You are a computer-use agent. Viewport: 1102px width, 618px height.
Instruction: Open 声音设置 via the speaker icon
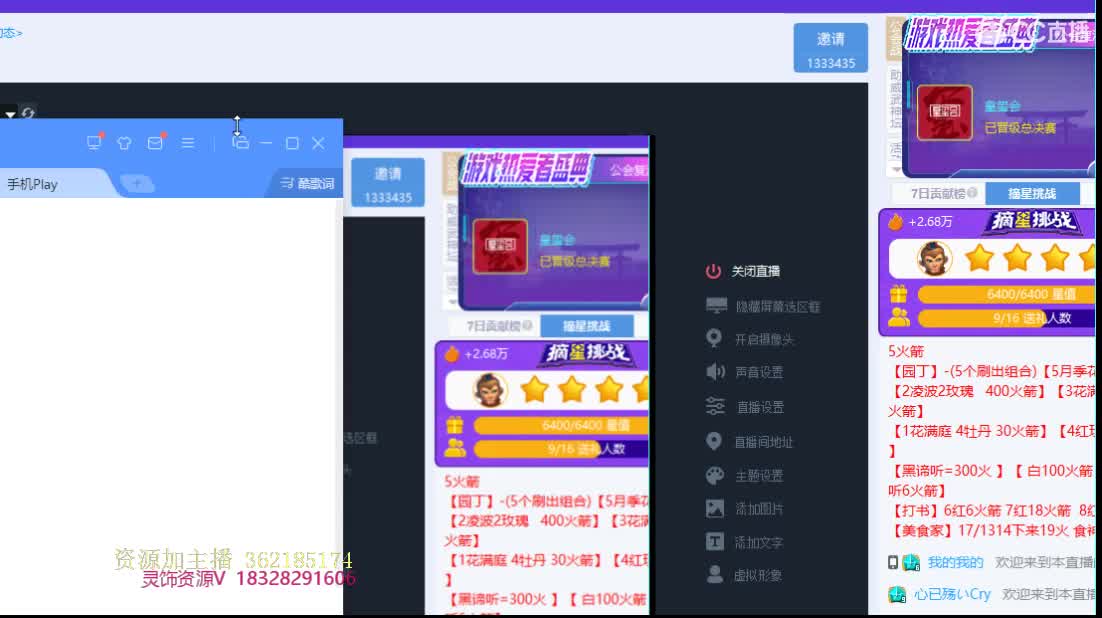(x=713, y=373)
